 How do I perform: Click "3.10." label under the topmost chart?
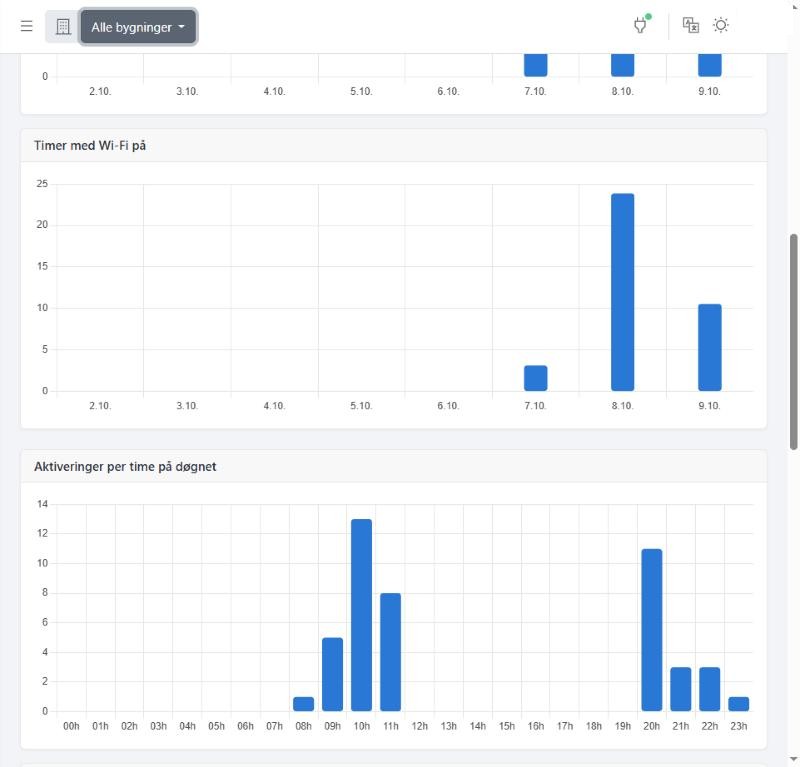click(x=187, y=92)
